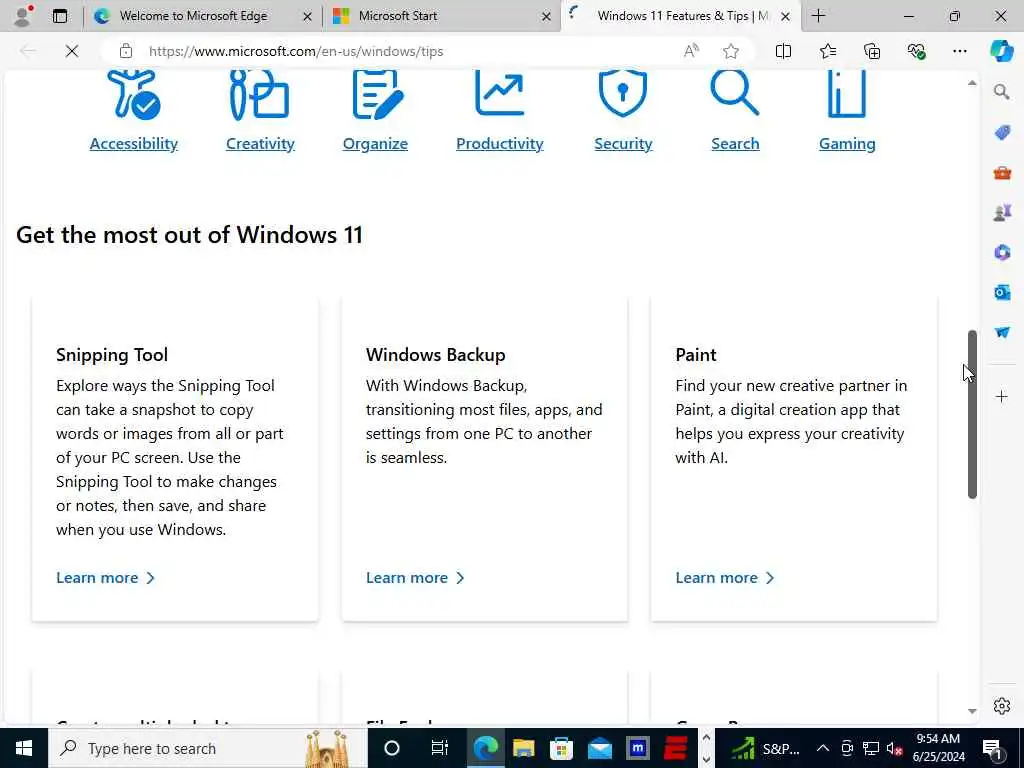
Task: Open the Organize category icon
Action: pyautogui.click(x=377, y=95)
